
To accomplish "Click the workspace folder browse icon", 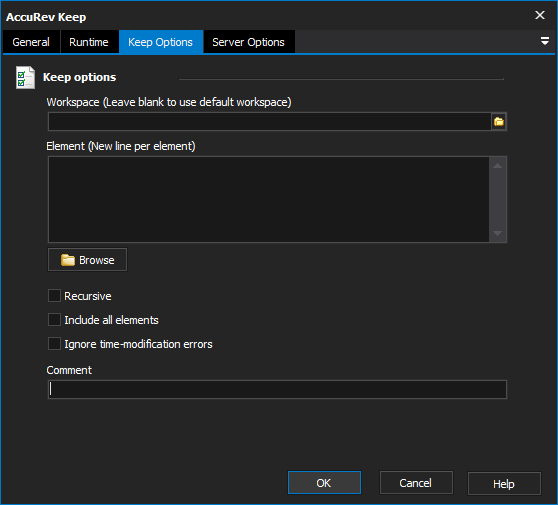I will coord(499,122).
